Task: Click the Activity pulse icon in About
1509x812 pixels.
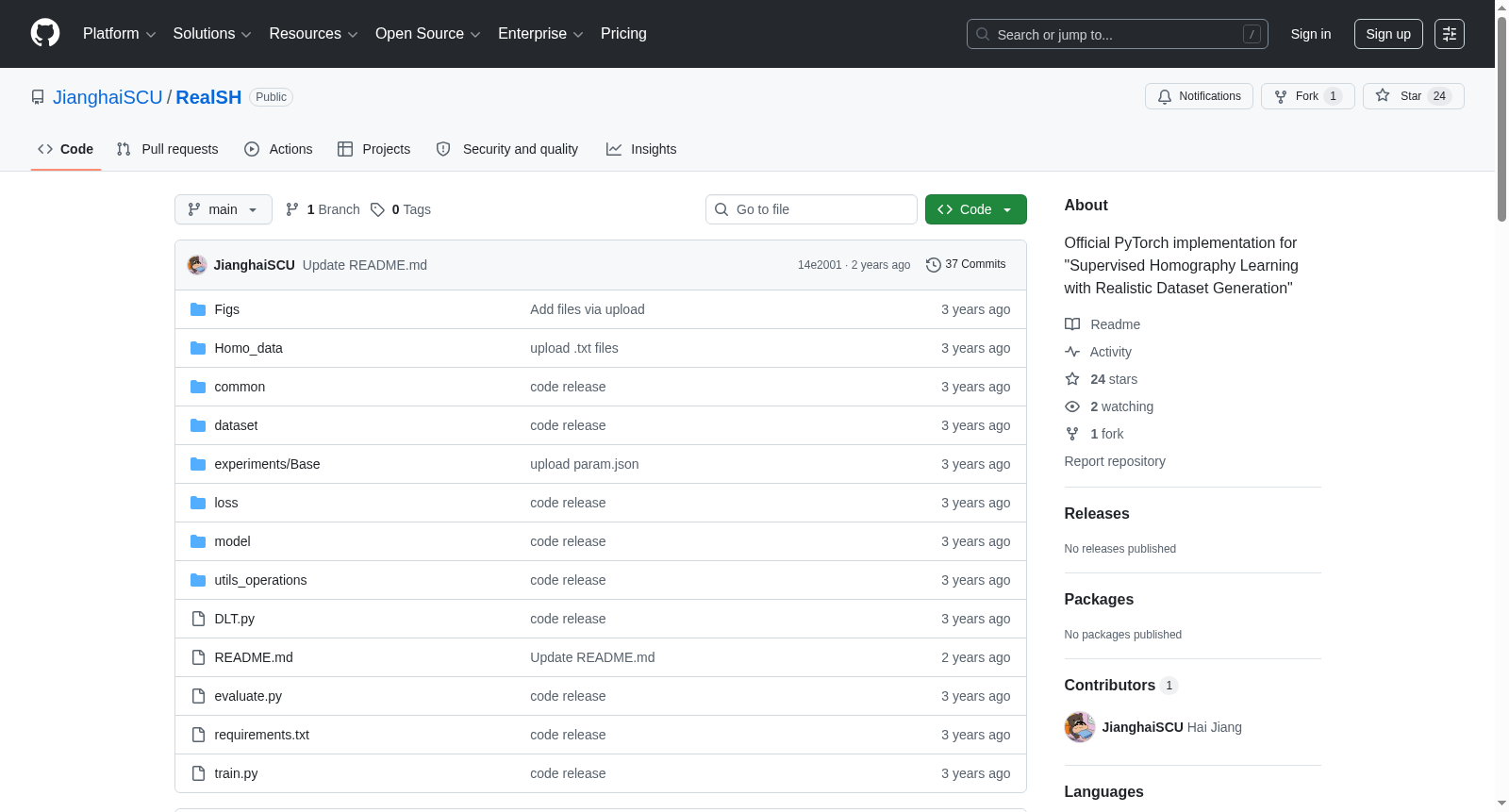Action: (1072, 352)
